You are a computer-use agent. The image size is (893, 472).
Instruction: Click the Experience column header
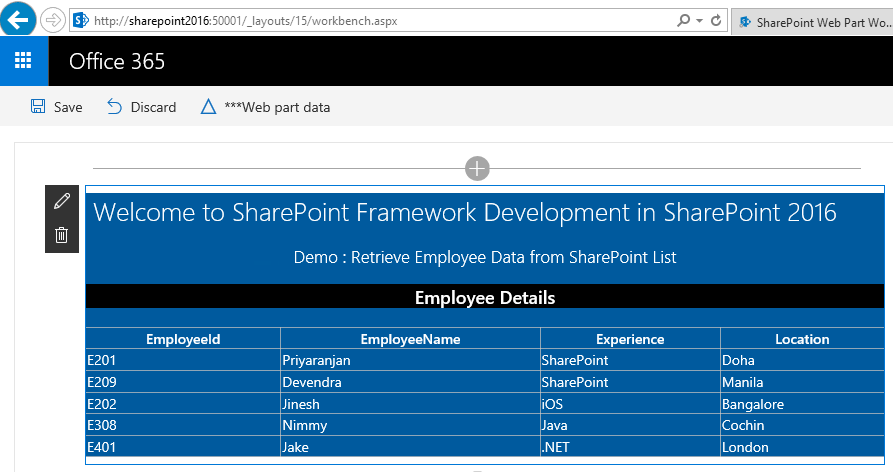630,339
